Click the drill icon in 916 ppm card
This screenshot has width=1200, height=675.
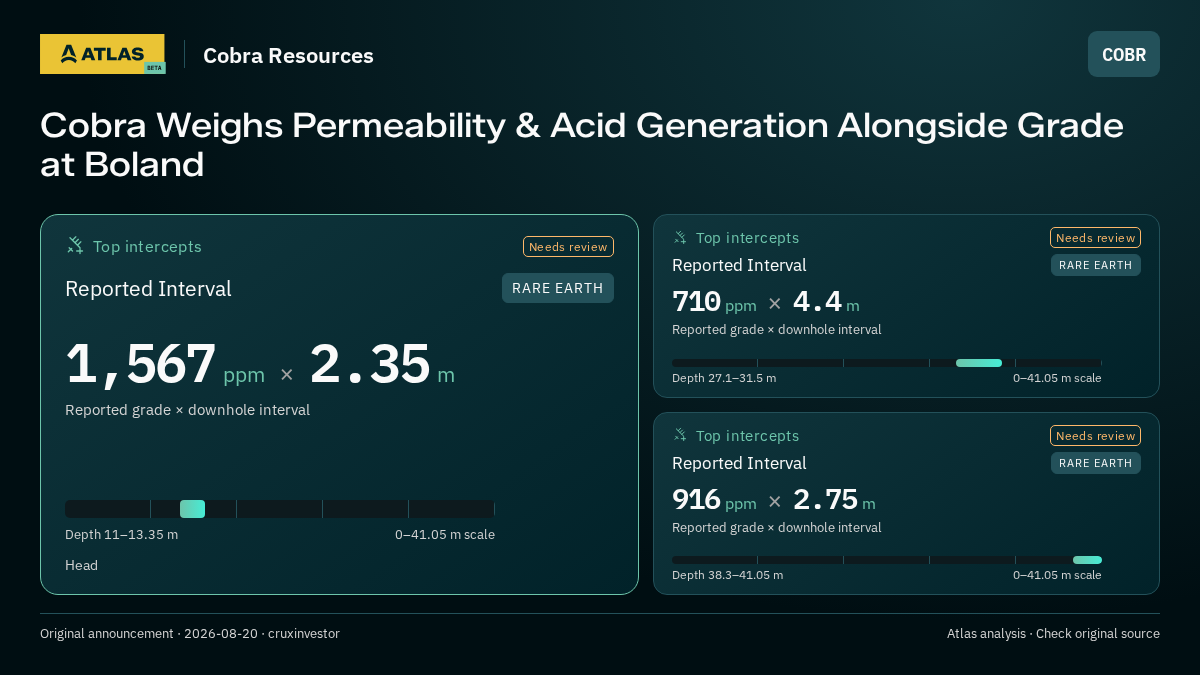tap(680, 435)
